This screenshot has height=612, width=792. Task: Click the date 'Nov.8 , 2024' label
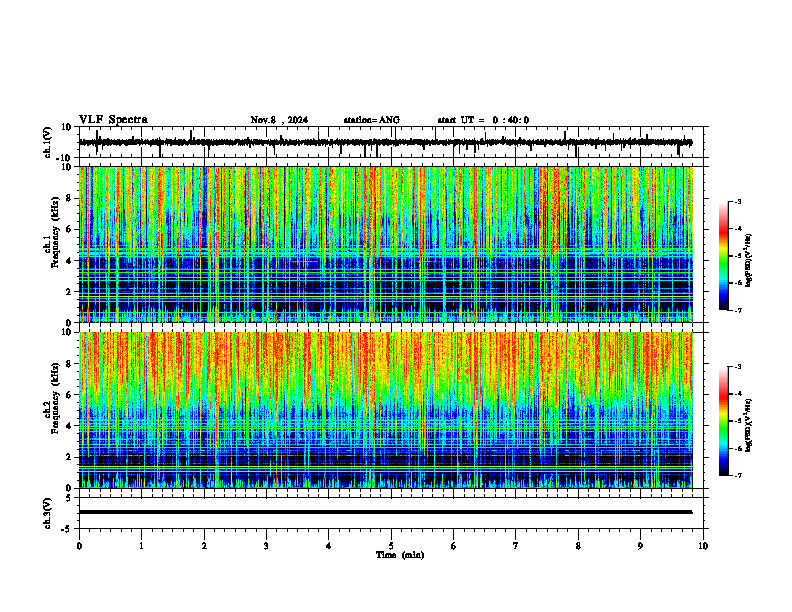279,120
